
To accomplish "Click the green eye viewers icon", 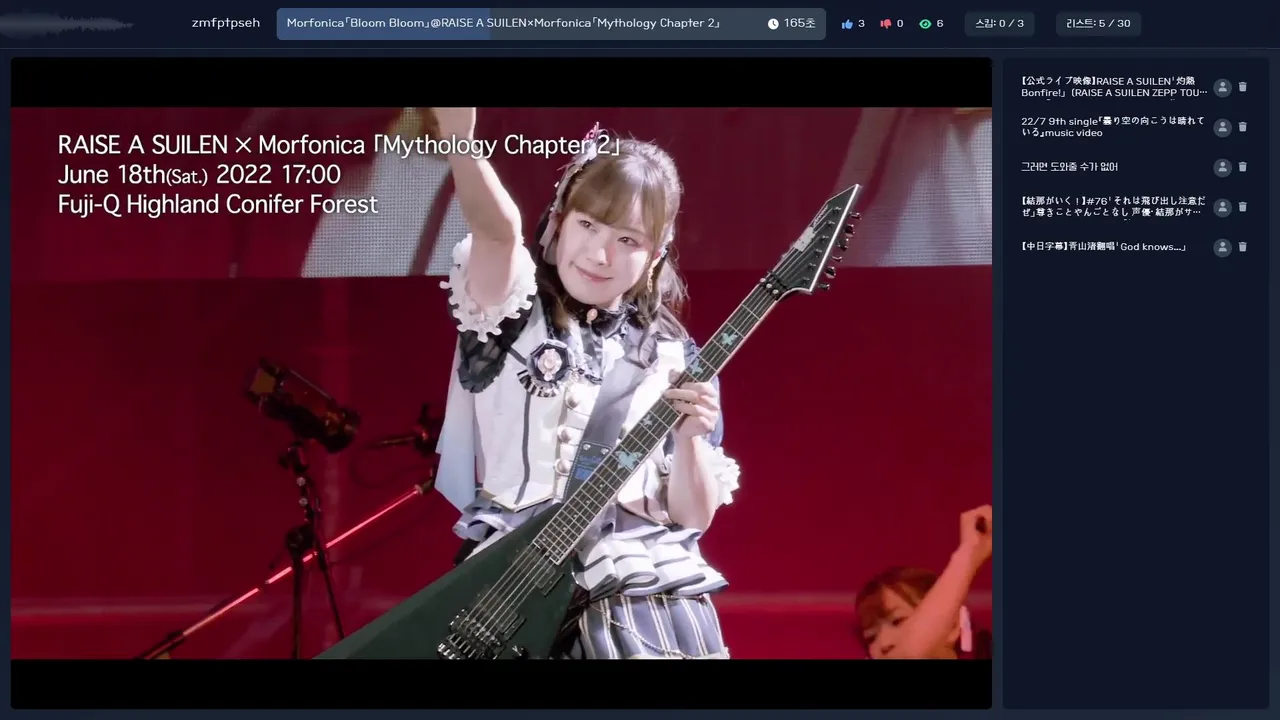I will click(925, 24).
